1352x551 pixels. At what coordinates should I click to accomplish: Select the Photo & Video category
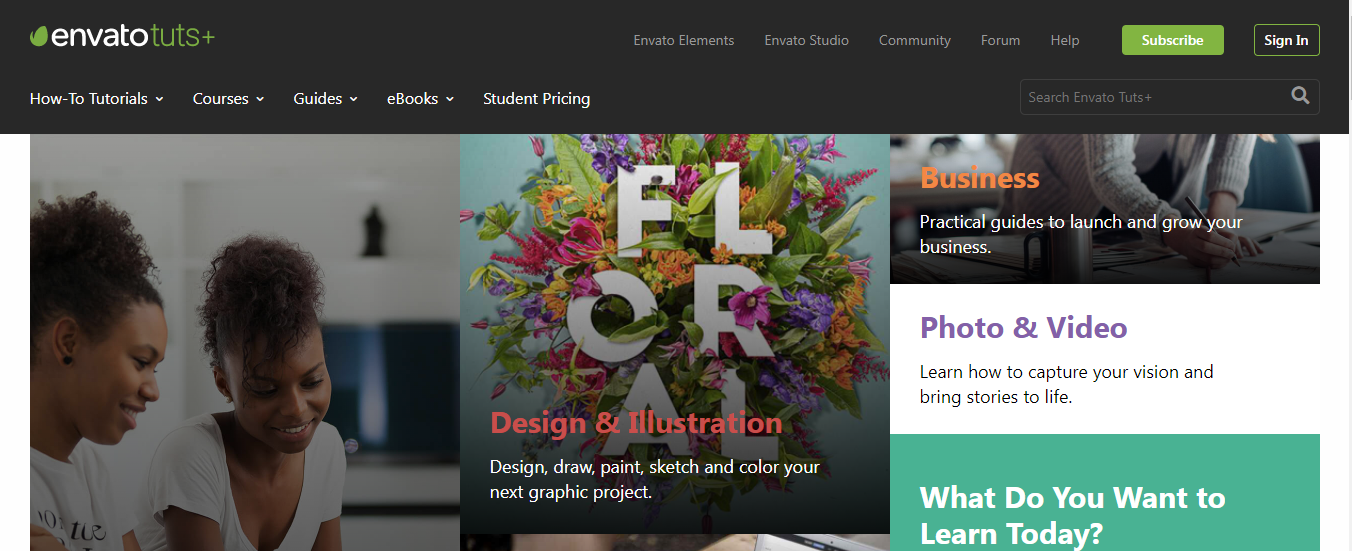(1023, 328)
